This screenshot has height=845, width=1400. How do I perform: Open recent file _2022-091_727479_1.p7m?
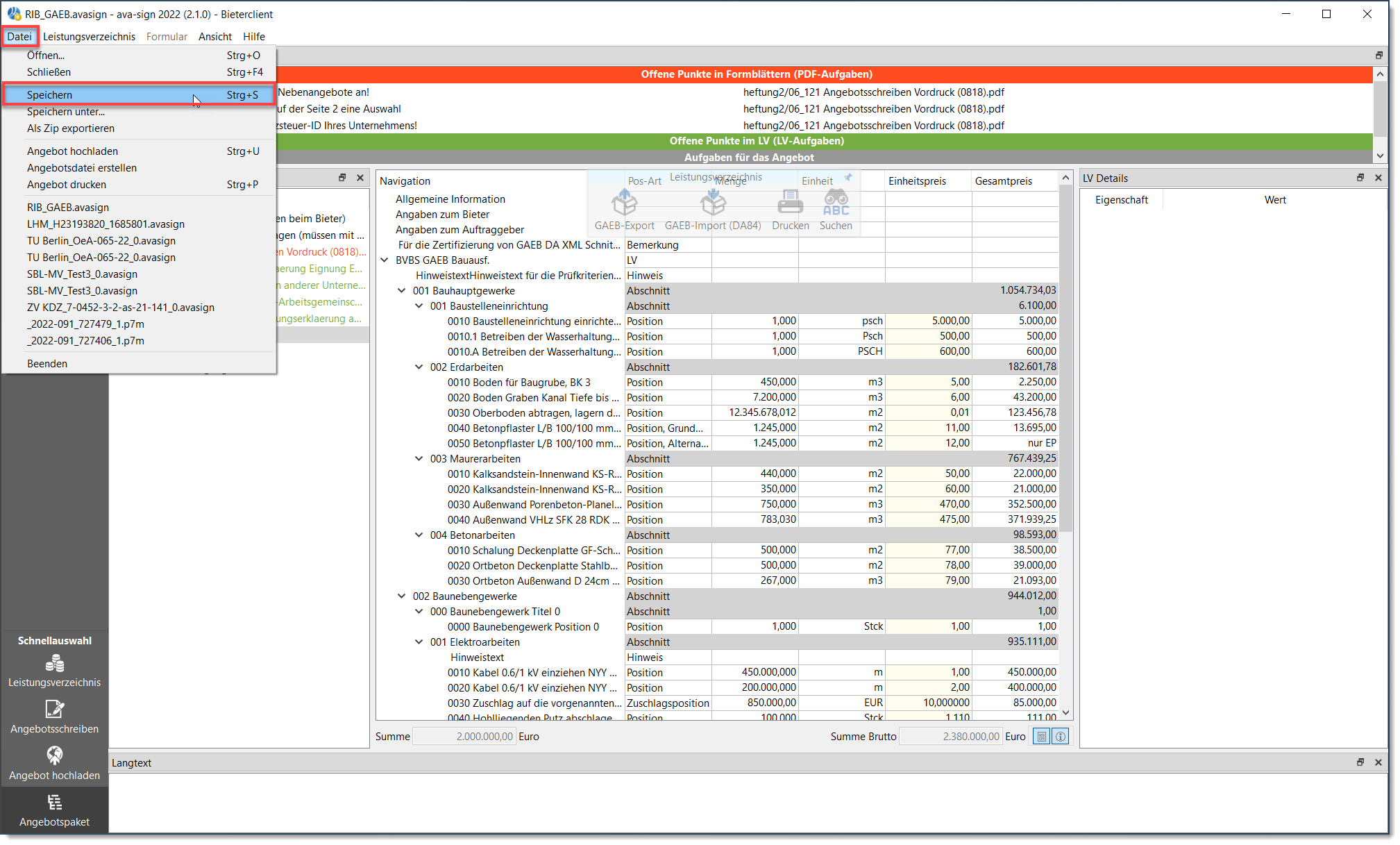click(139, 324)
